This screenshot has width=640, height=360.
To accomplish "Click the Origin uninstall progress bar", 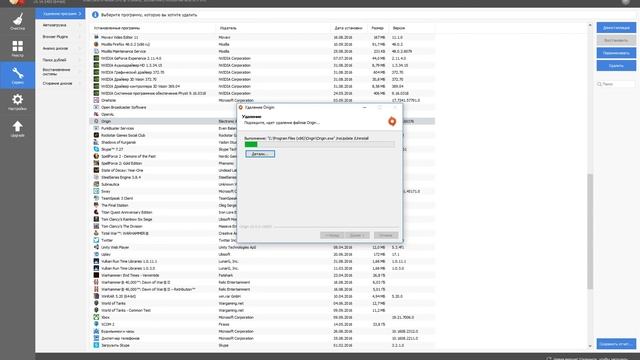I will pyautogui.click(x=320, y=144).
